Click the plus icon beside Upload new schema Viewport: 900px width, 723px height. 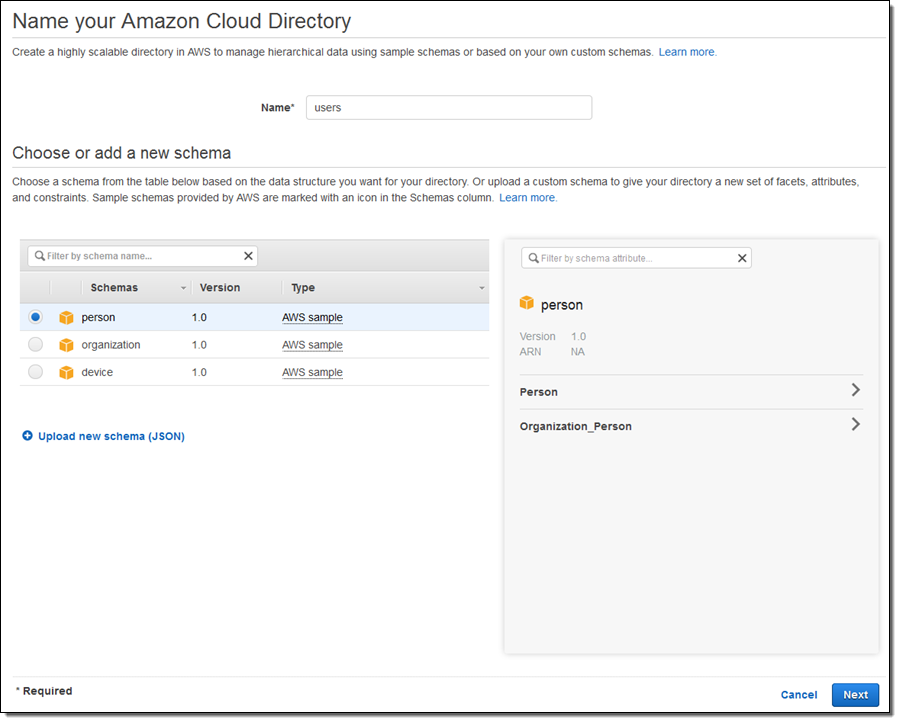[x=28, y=436]
